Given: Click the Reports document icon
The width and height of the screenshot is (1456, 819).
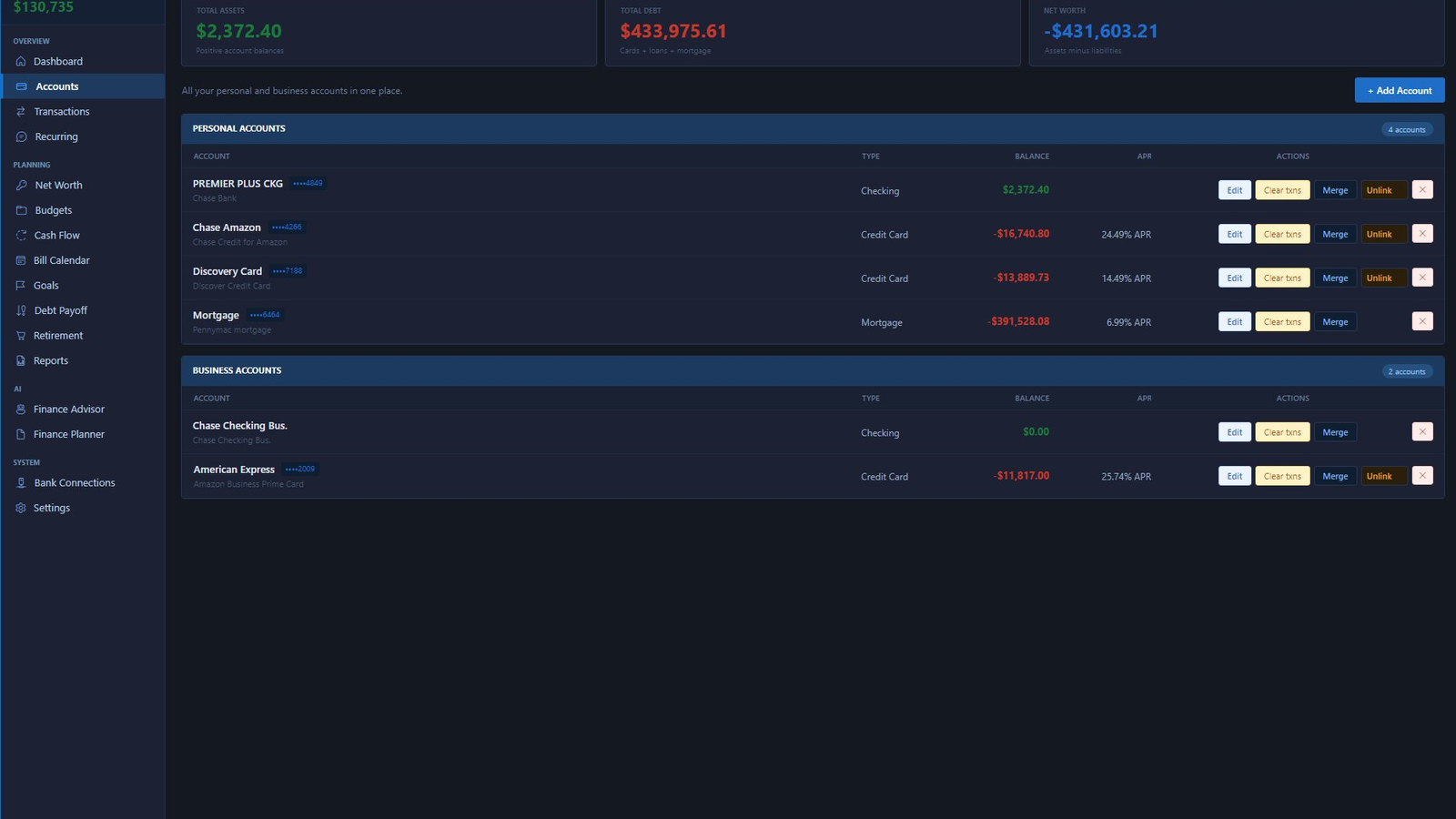Looking at the screenshot, I should pos(21,360).
